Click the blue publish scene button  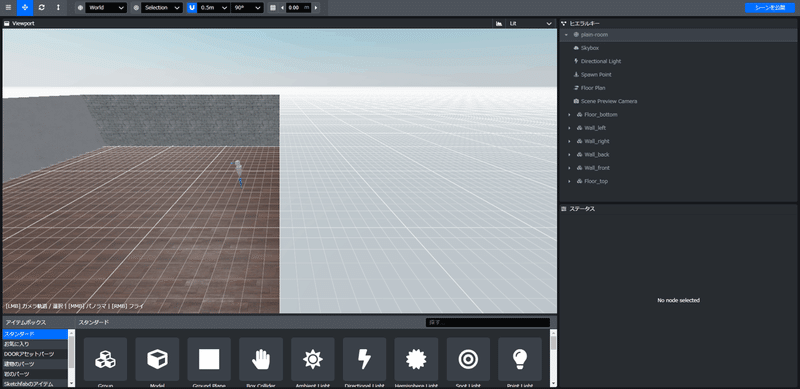pyautogui.click(x=770, y=8)
